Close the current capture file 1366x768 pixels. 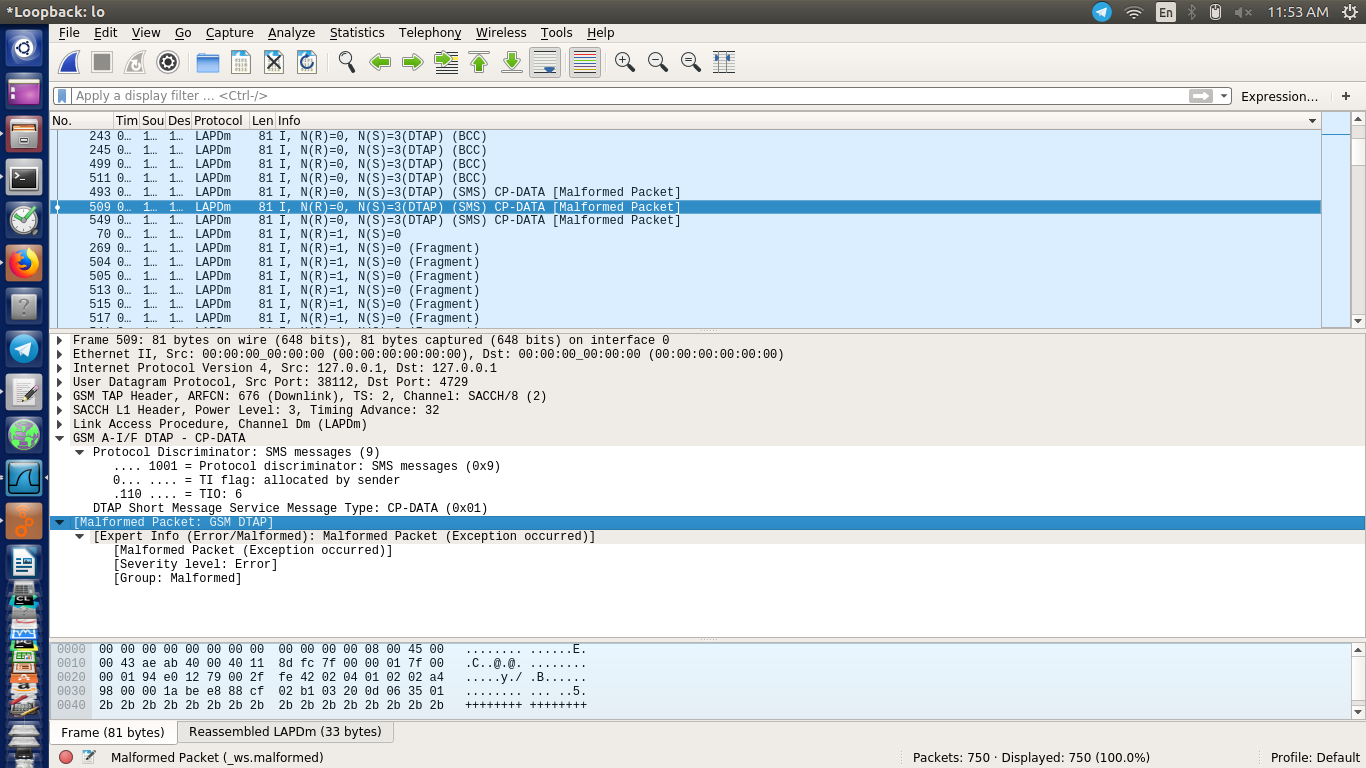tap(273, 62)
